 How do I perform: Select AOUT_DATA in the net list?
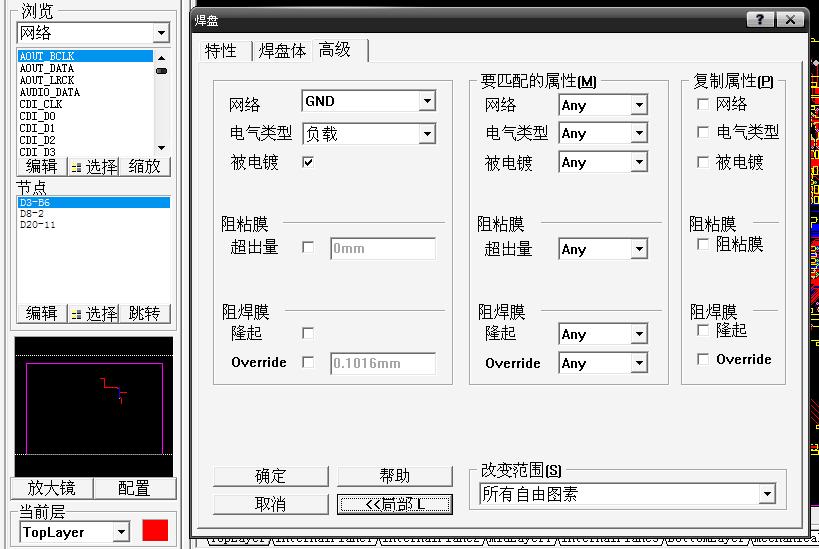(86, 68)
